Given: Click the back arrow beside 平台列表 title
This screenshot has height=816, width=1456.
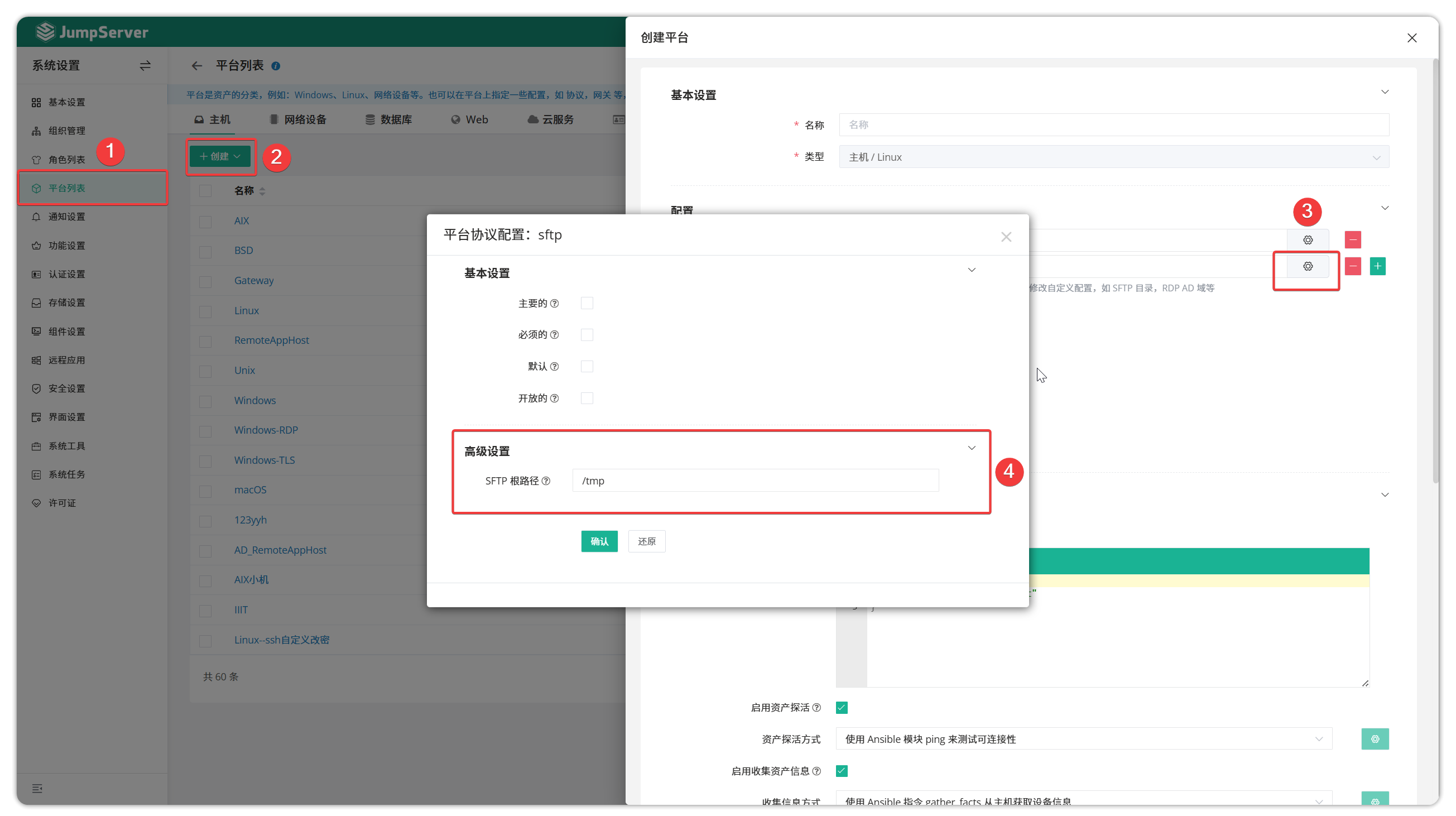Looking at the screenshot, I should click(x=196, y=65).
